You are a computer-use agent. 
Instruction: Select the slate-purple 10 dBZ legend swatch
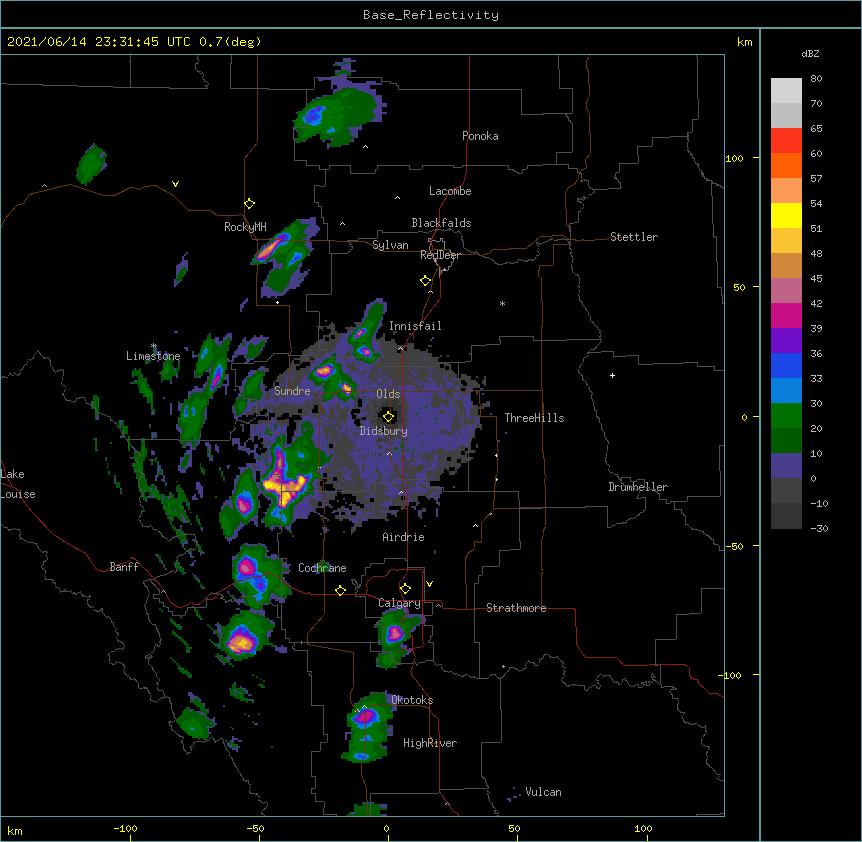tap(786, 466)
